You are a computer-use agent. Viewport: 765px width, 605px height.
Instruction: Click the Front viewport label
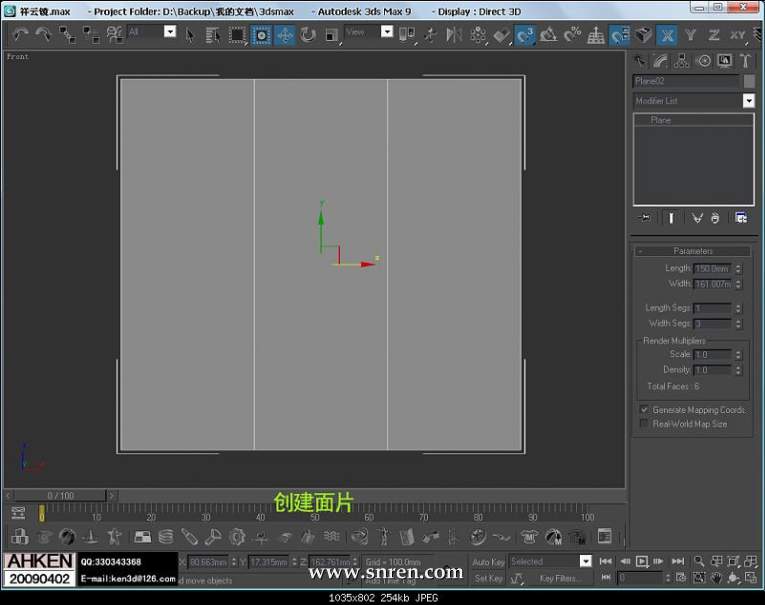click(18, 57)
